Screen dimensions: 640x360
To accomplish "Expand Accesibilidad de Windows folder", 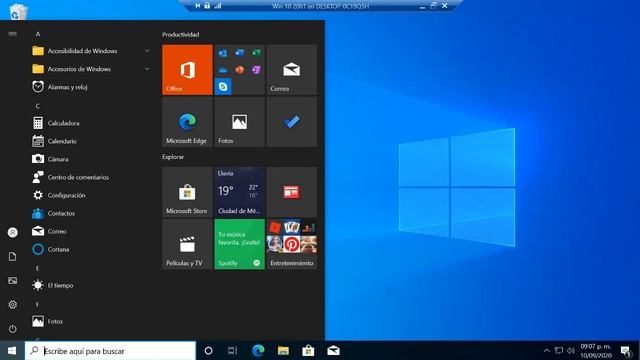I will point(92,51).
